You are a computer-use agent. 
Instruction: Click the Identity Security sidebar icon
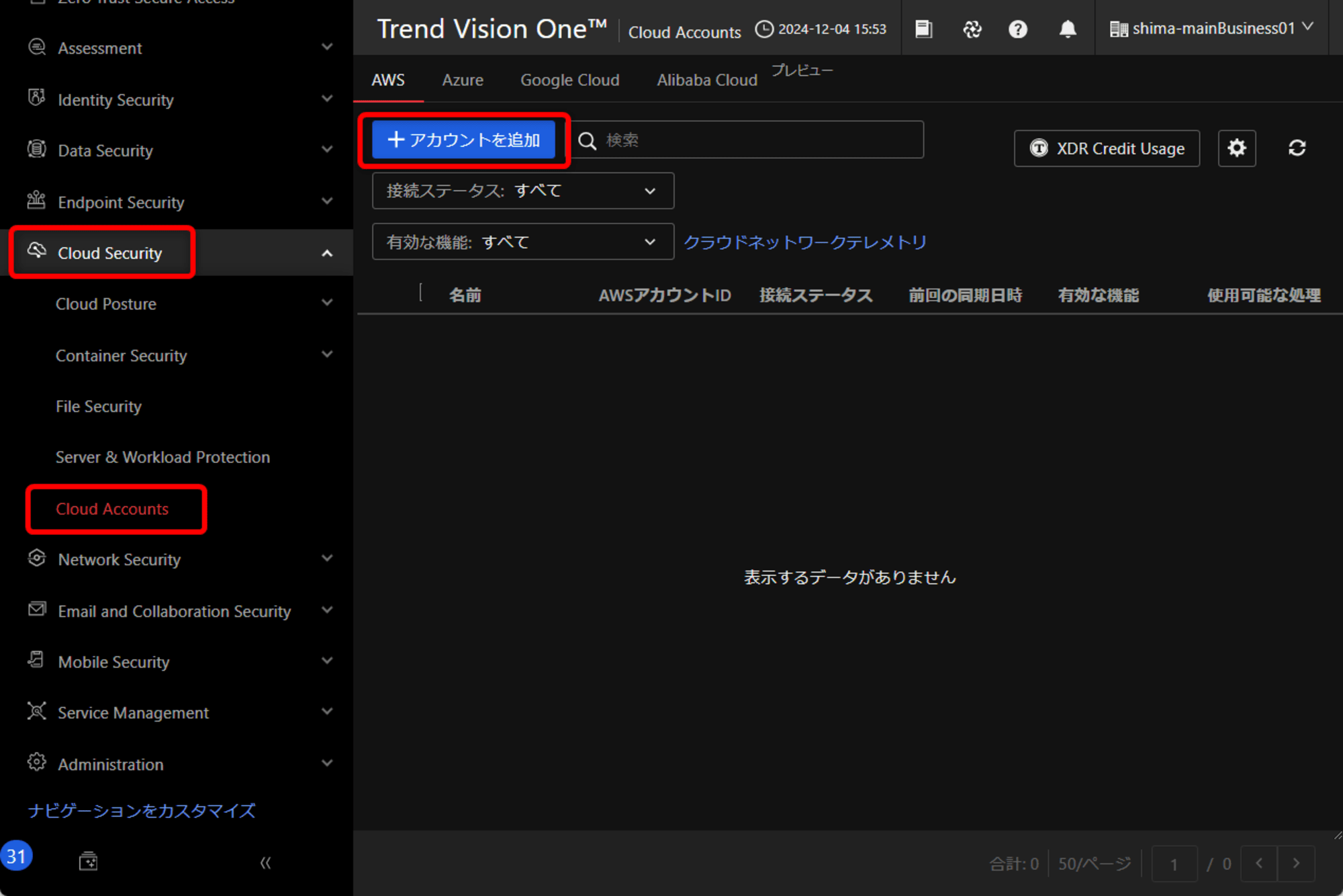(37, 98)
